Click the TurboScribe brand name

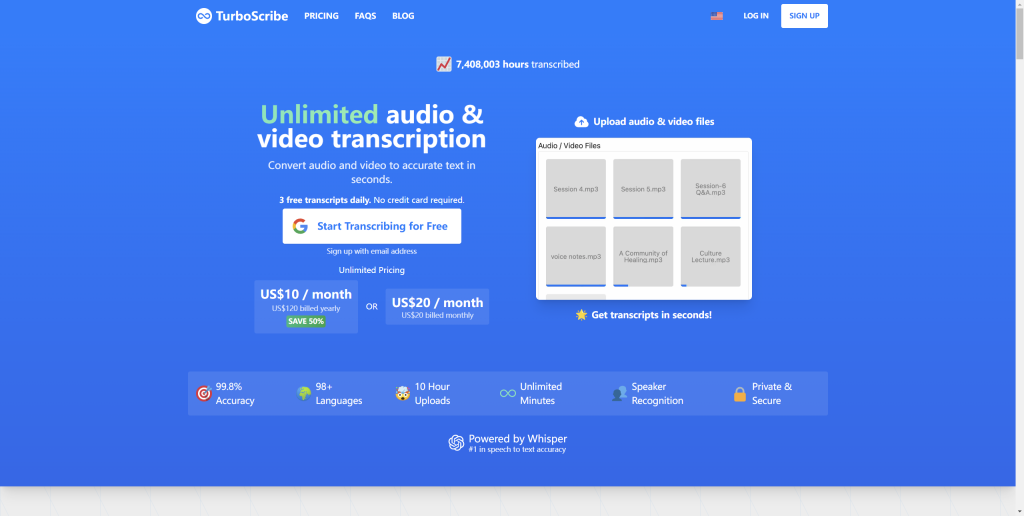[x=251, y=16]
